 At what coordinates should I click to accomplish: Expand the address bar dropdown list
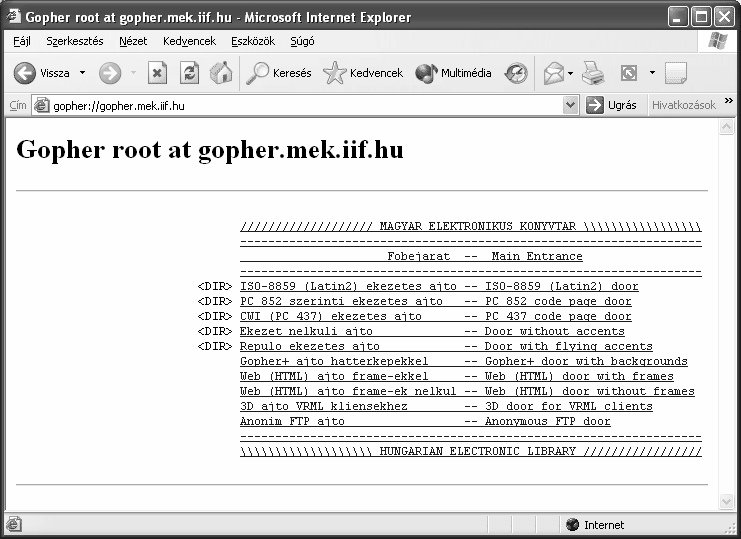pos(570,105)
